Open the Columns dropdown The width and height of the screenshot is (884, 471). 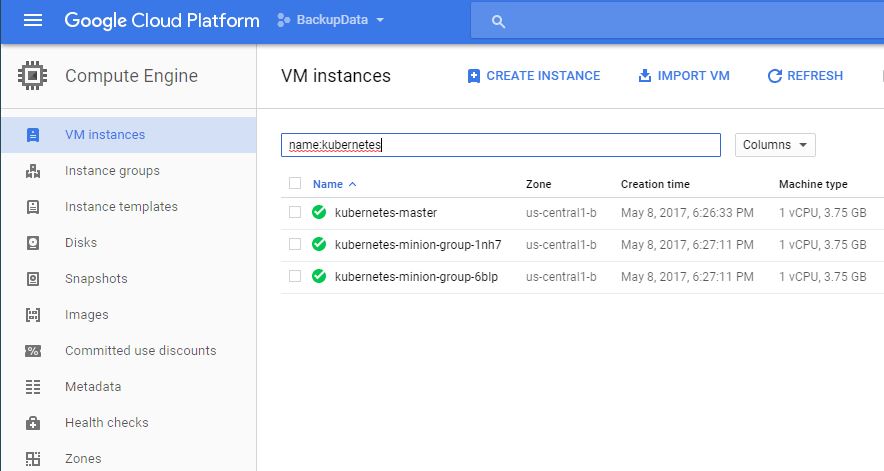[x=775, y=145]
